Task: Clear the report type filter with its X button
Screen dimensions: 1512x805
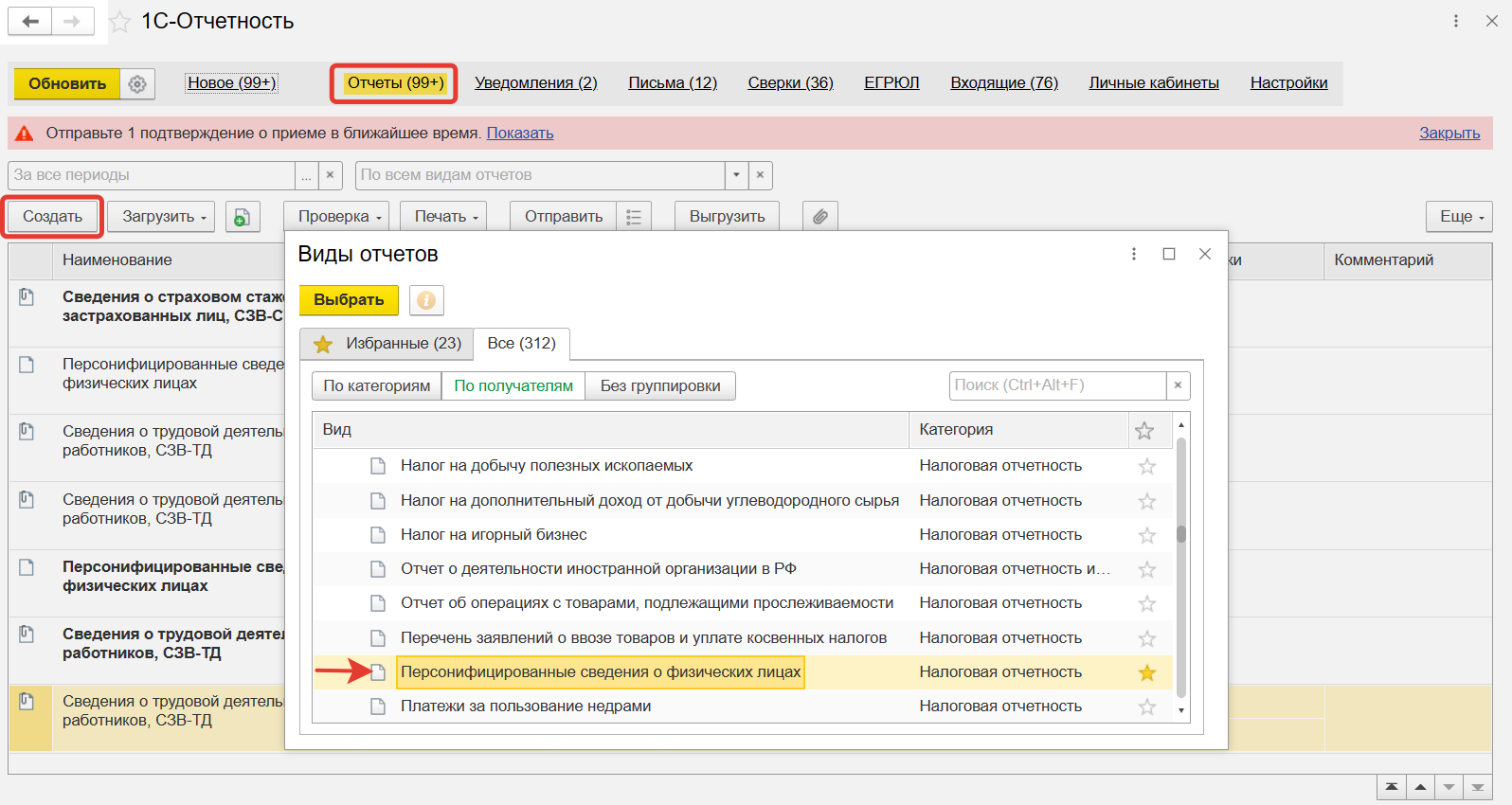Action: click(x=761, y=175)
